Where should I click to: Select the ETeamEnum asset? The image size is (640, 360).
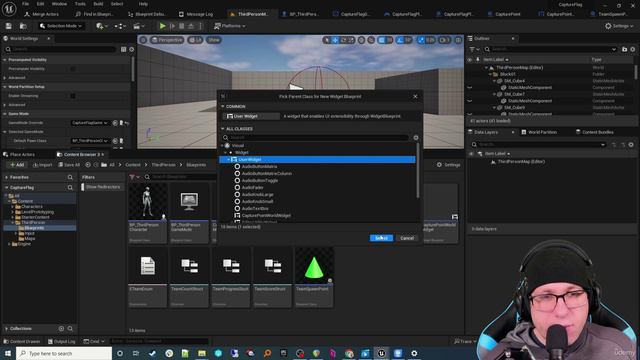coord(147,266)
